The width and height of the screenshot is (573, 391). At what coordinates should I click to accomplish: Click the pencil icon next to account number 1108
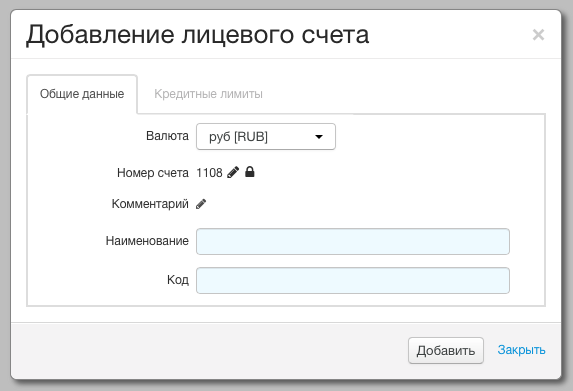(x=233, y=172)
